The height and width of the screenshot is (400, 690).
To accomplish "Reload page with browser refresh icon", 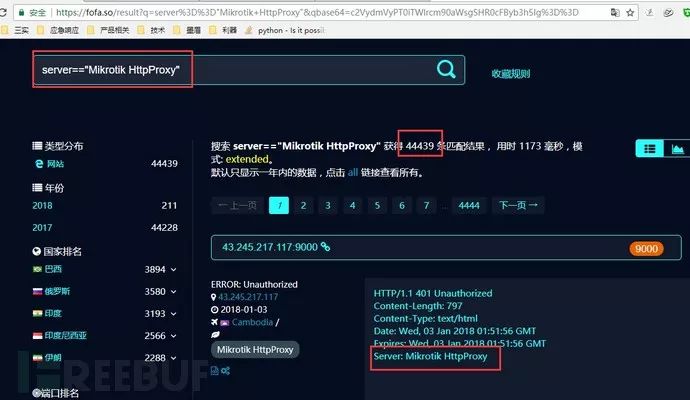I will point(3,13).
